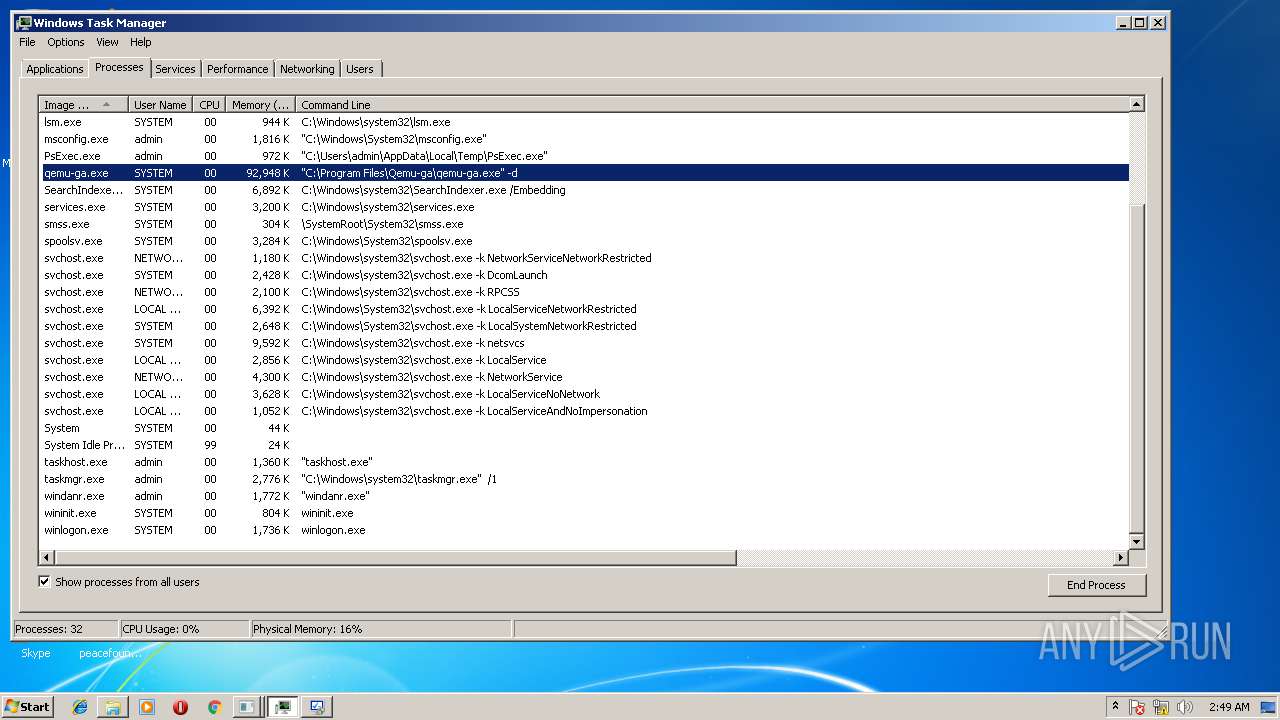
Task: Show hidden tray icons arrow
Action: pyautogui.click(x=1115, y=707)
